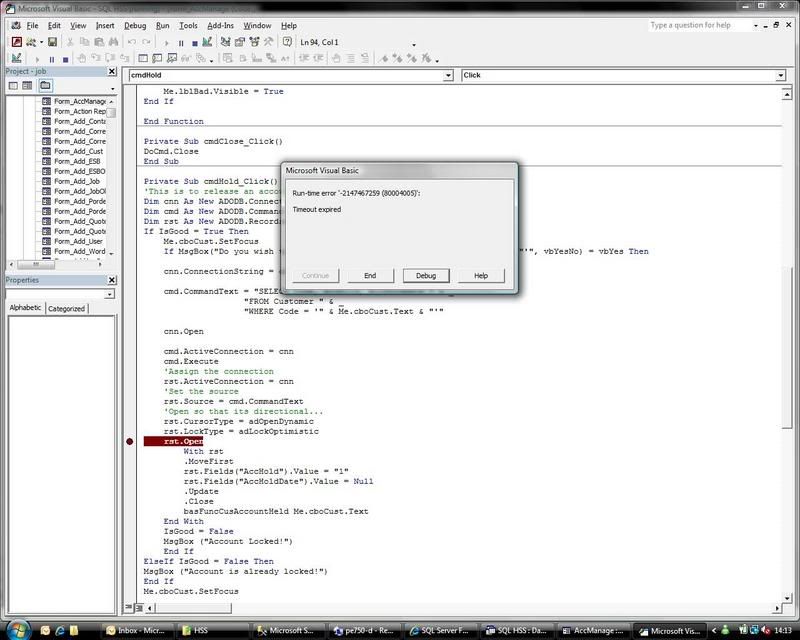The height and width of the screenshot is (640, 800).
Task: Click the Debug button in error dialog
Action: (x=426, y=276)
